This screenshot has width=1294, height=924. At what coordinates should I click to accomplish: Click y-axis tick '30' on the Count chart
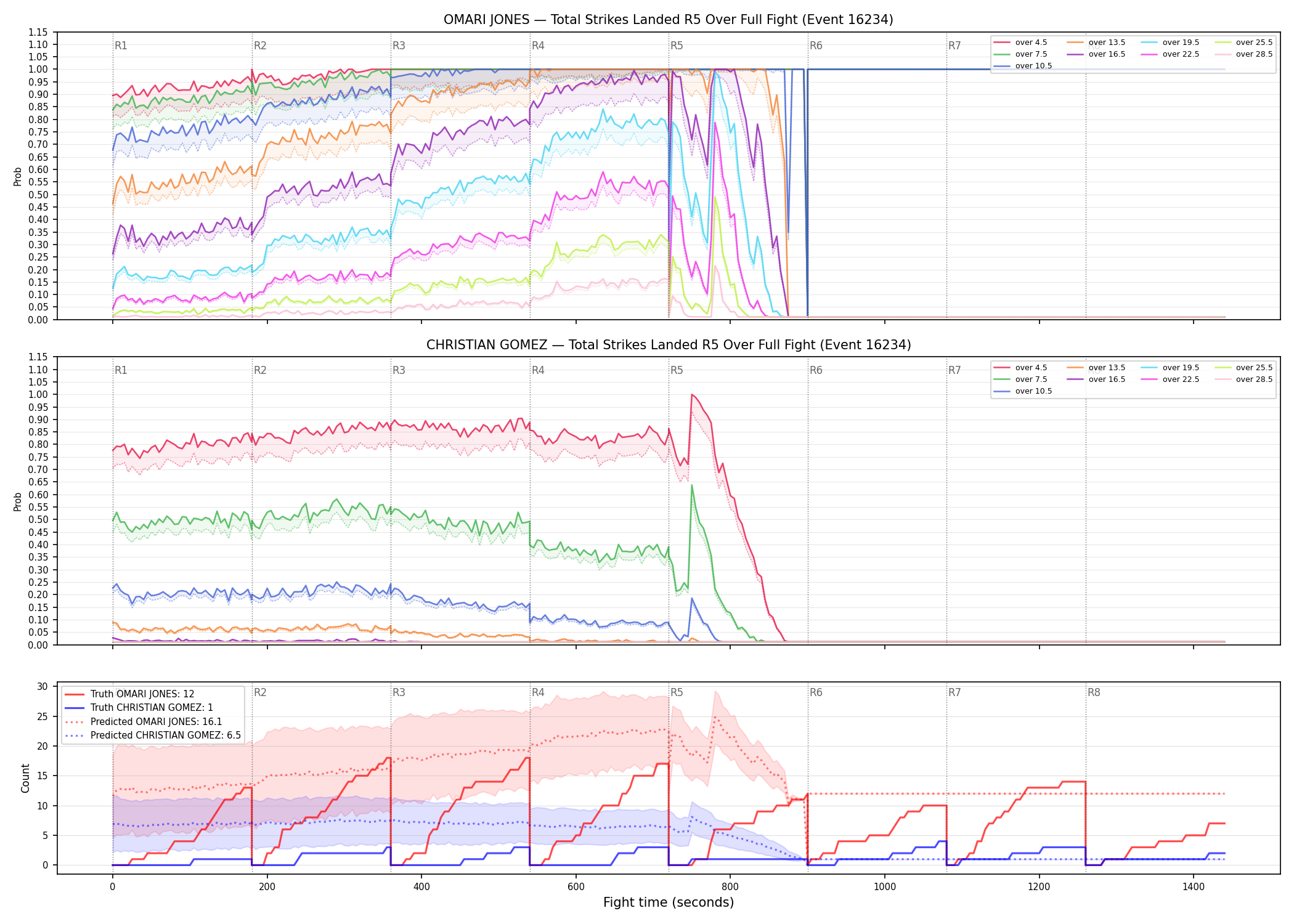pyautogui.click(x=43, y=686)
